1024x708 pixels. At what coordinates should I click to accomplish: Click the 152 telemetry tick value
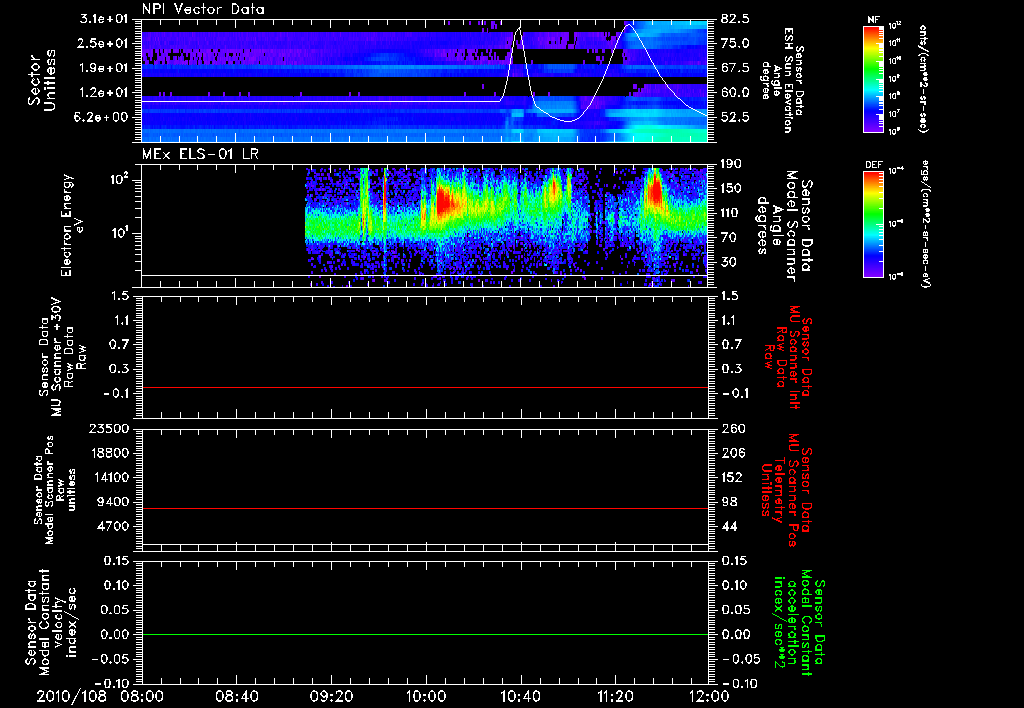coord(731,477)
